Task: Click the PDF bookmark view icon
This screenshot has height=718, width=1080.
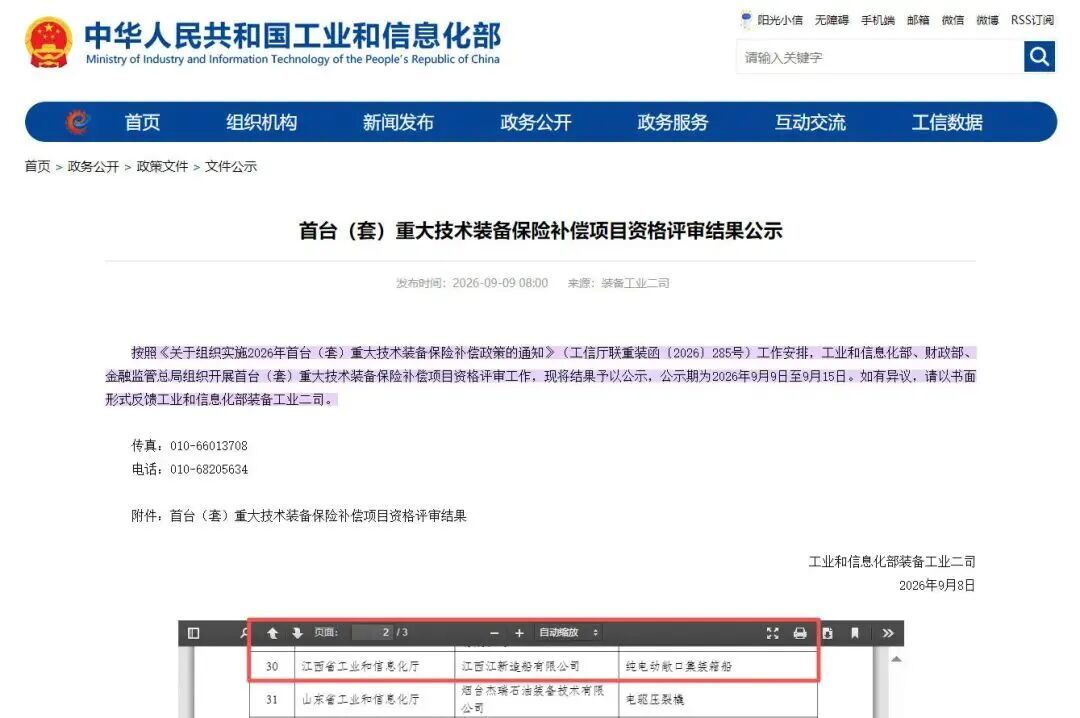Action: [855, 633]
